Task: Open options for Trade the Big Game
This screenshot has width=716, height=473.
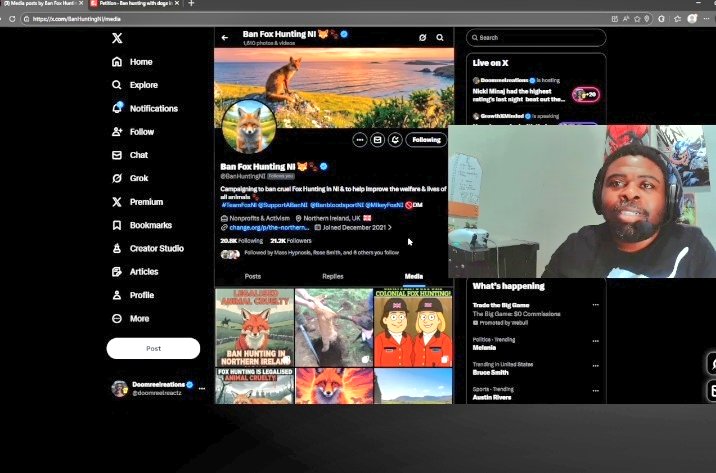Action: [x=595, y=305]
